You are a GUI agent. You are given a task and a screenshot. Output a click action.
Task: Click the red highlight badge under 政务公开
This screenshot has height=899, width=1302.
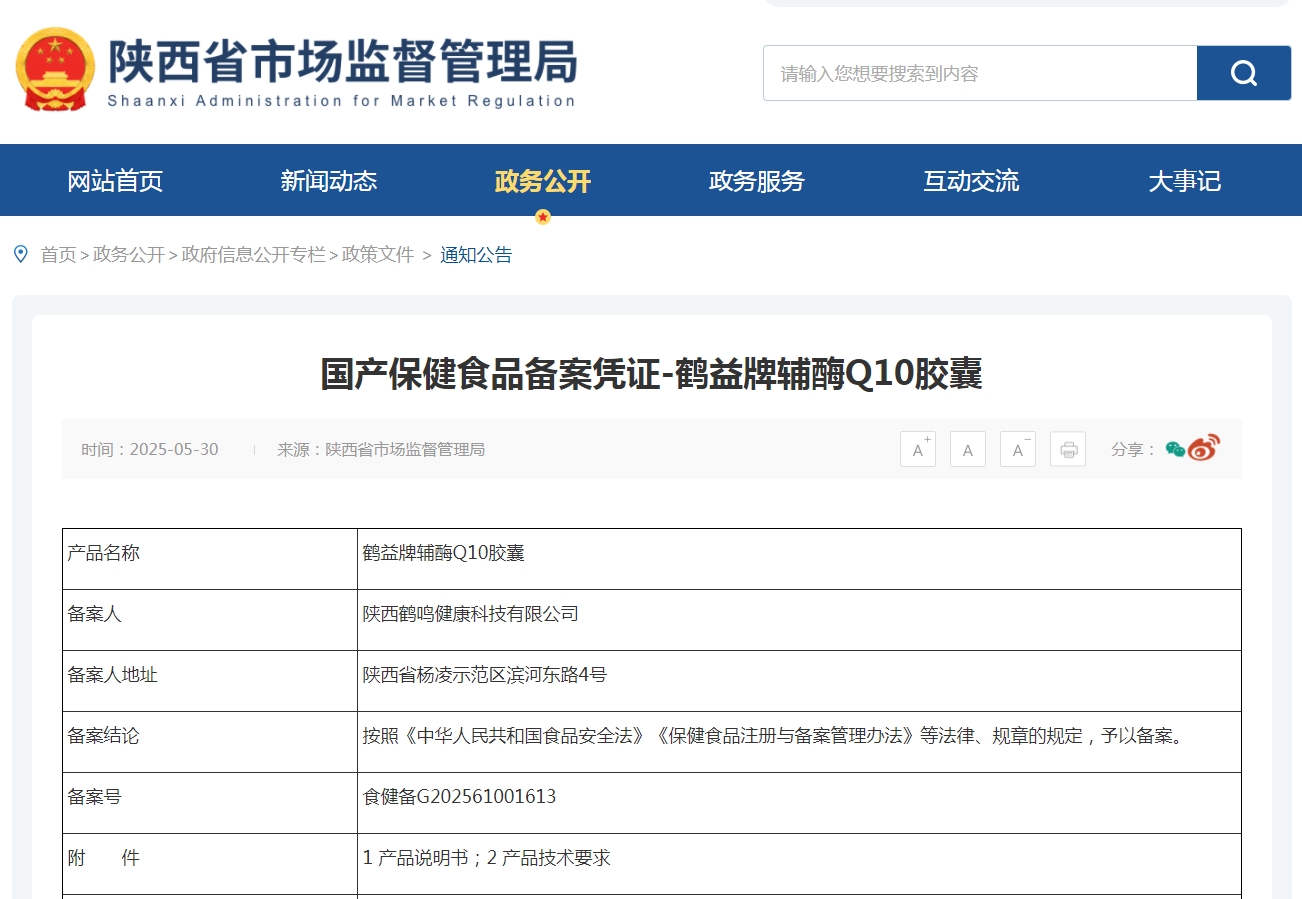tap(542, 215)
